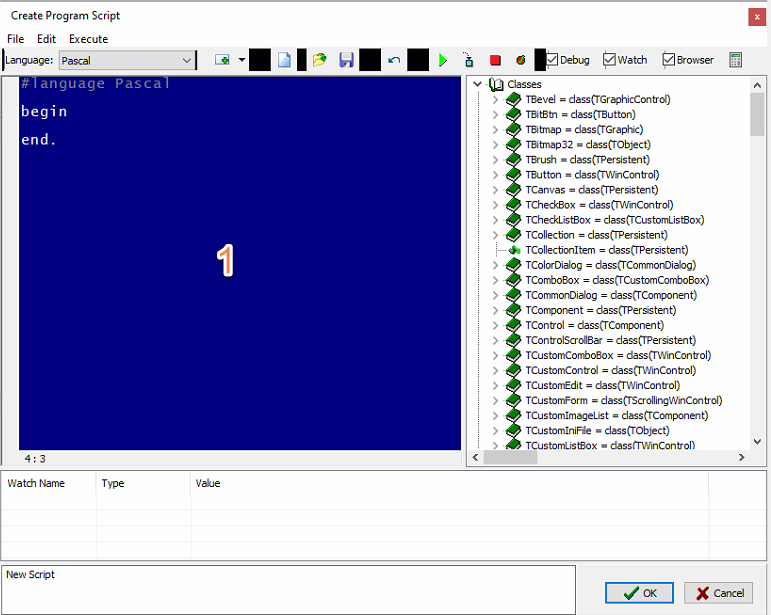Select TCustomComboBox = class(TWinControl) row

[x=618, y=355]
